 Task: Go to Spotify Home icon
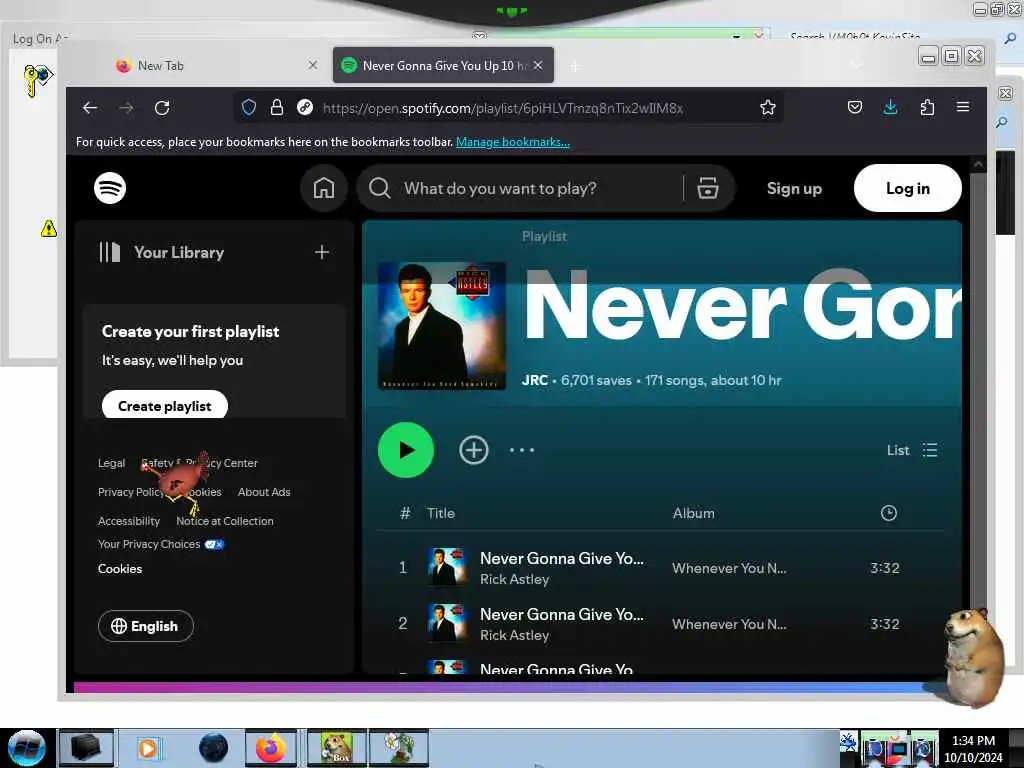tap(323, 188)
